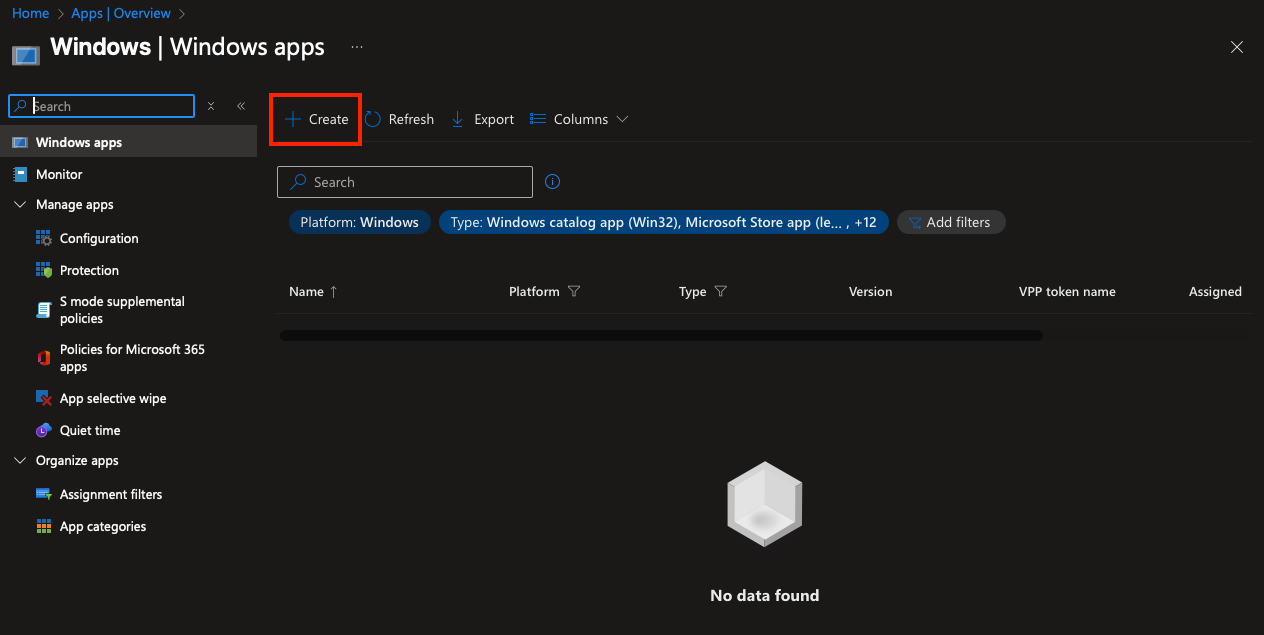Screen dimensions: 1264x635
Task: Click the Version column header
Action: coord(870,292)
